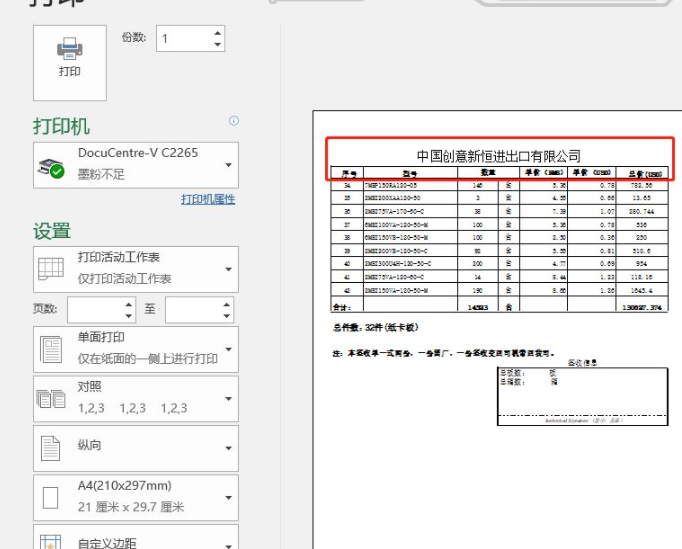682x549 pixels.
Task: Click the 总件数 32件 line in preview
Action: tap(376, 327)
